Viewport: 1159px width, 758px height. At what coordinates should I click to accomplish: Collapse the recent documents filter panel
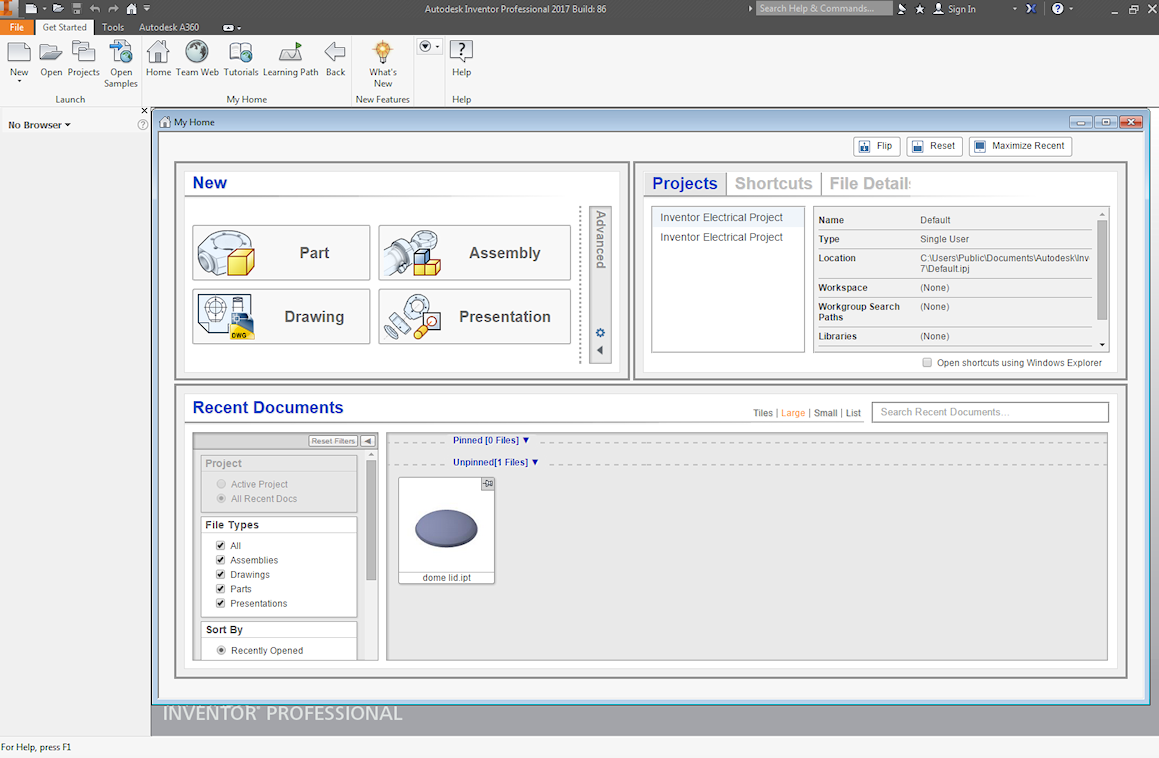tap(368, 441)
